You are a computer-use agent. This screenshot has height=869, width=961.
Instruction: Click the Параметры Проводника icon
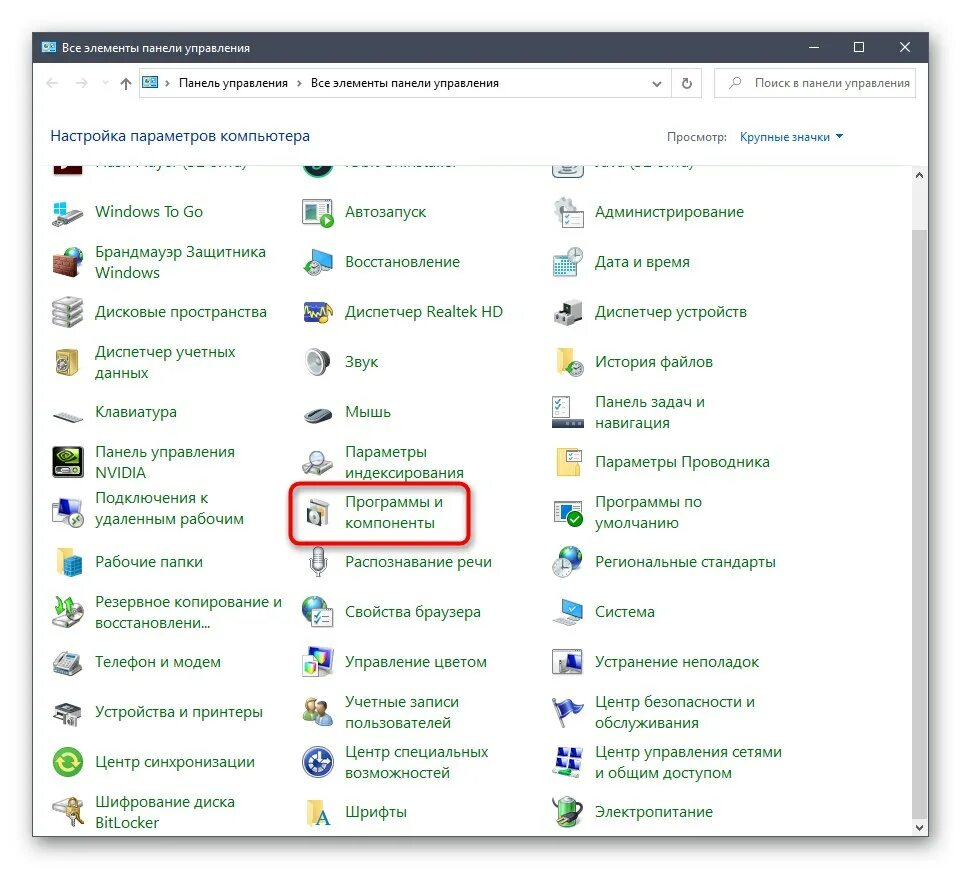click(568, 462)
